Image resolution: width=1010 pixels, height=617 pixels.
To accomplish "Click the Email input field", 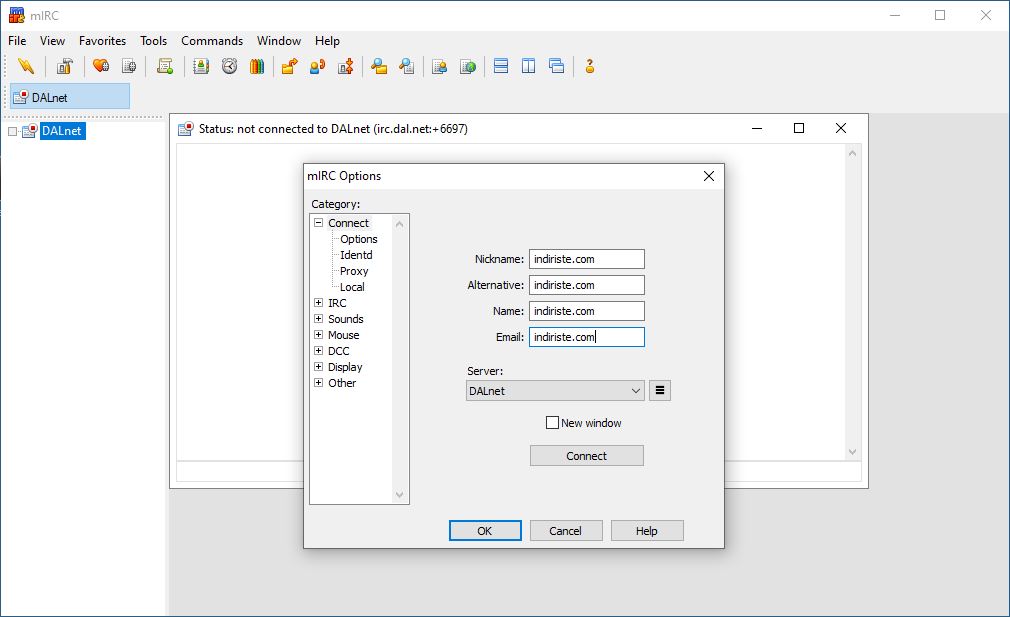I will click(587, 337).
